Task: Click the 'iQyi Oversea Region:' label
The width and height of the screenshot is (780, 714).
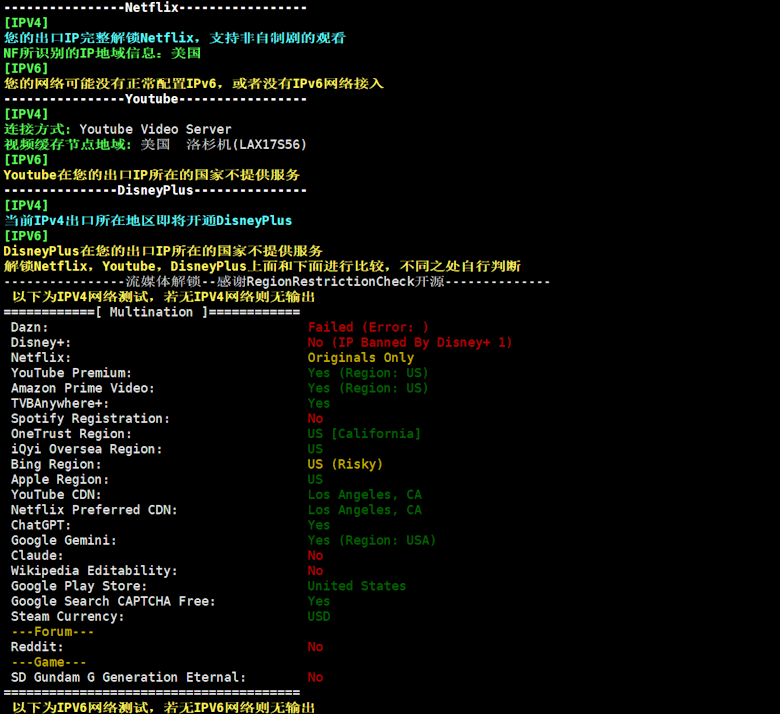Action: (87, 449)
